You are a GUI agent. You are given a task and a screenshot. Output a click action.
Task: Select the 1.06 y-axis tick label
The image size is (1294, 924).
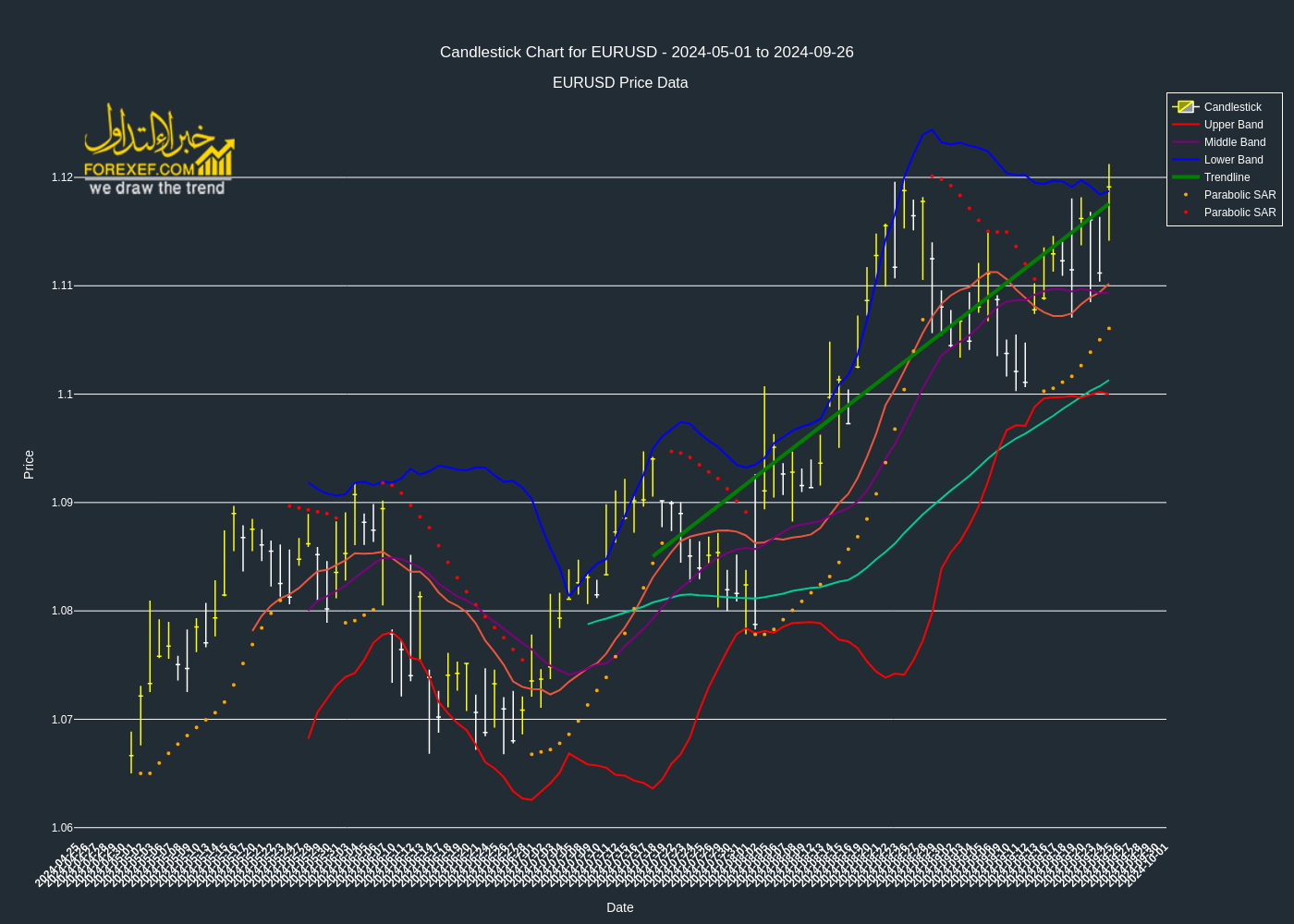pyautogui.click(x=62, y=828)
